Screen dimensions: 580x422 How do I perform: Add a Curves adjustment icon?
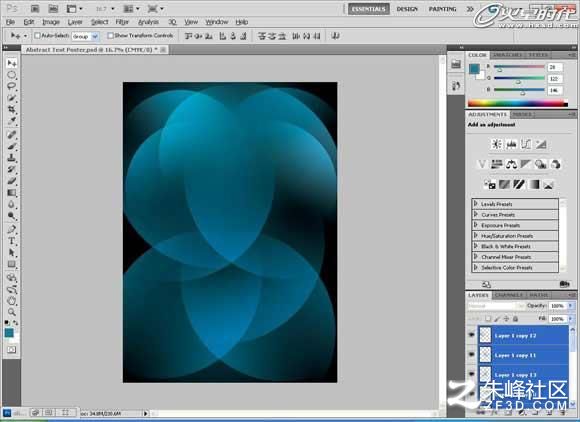(526, 144)
